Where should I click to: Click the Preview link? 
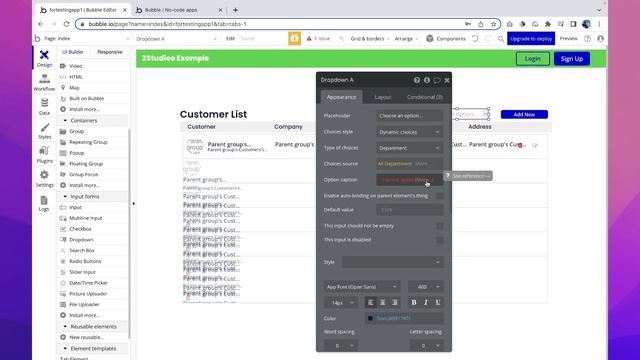pyautogui.click(x=568, y=38)
